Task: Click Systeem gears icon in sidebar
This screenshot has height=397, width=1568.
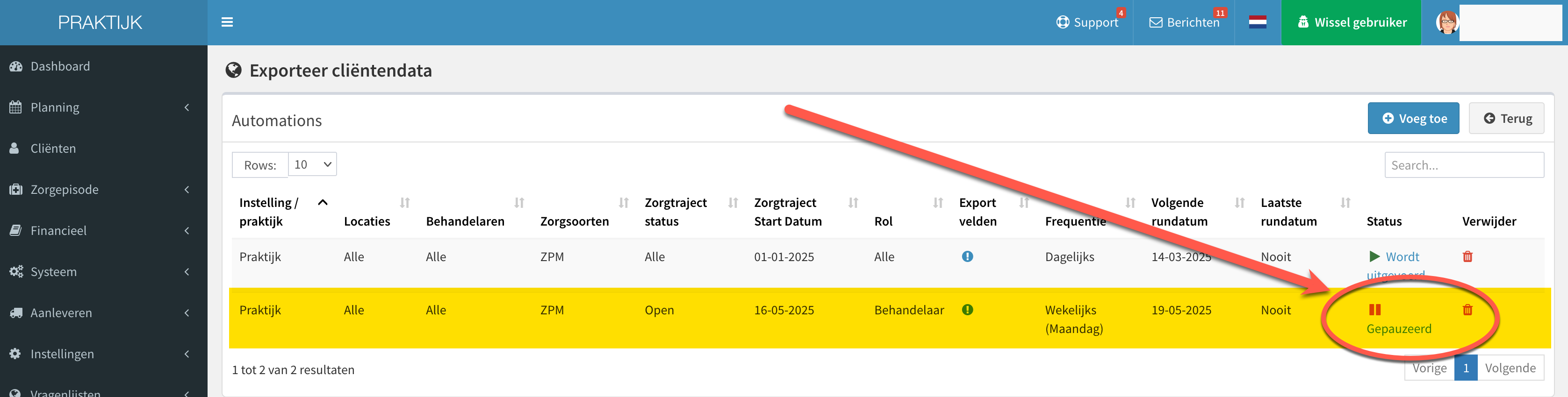Action: point(16,271)
